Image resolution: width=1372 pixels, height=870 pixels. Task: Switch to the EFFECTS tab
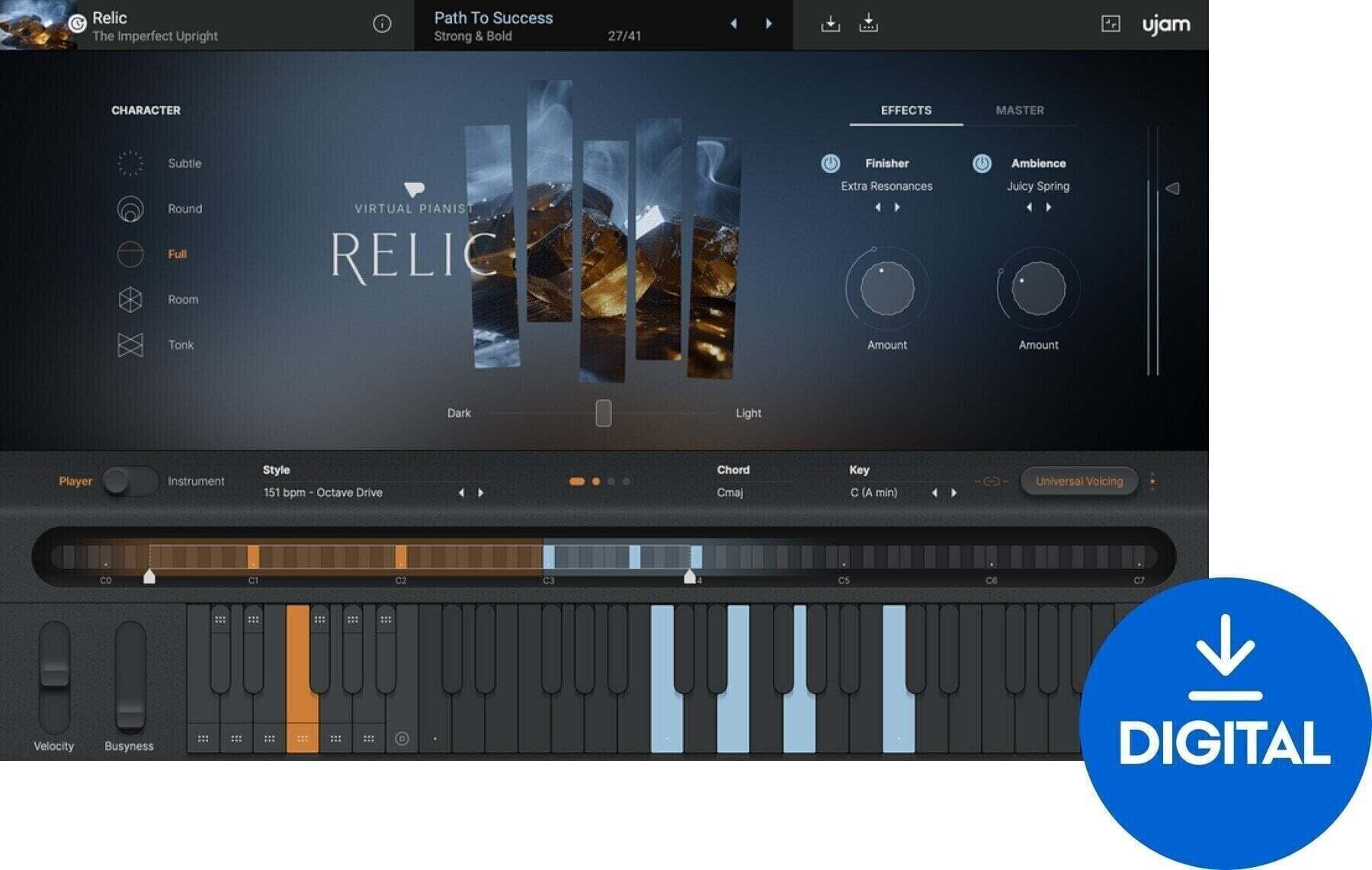(906, 110)
